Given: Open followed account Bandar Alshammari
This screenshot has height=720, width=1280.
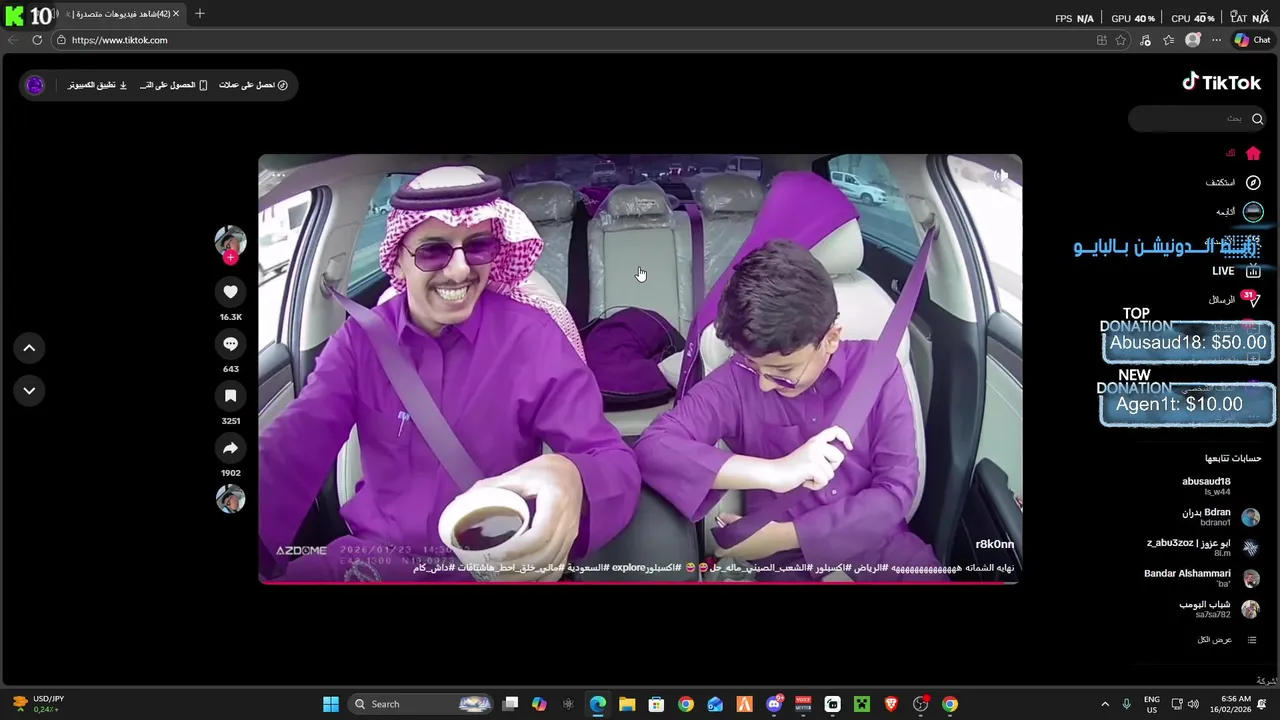Looking at the screenshot, I should point(1203,578).
